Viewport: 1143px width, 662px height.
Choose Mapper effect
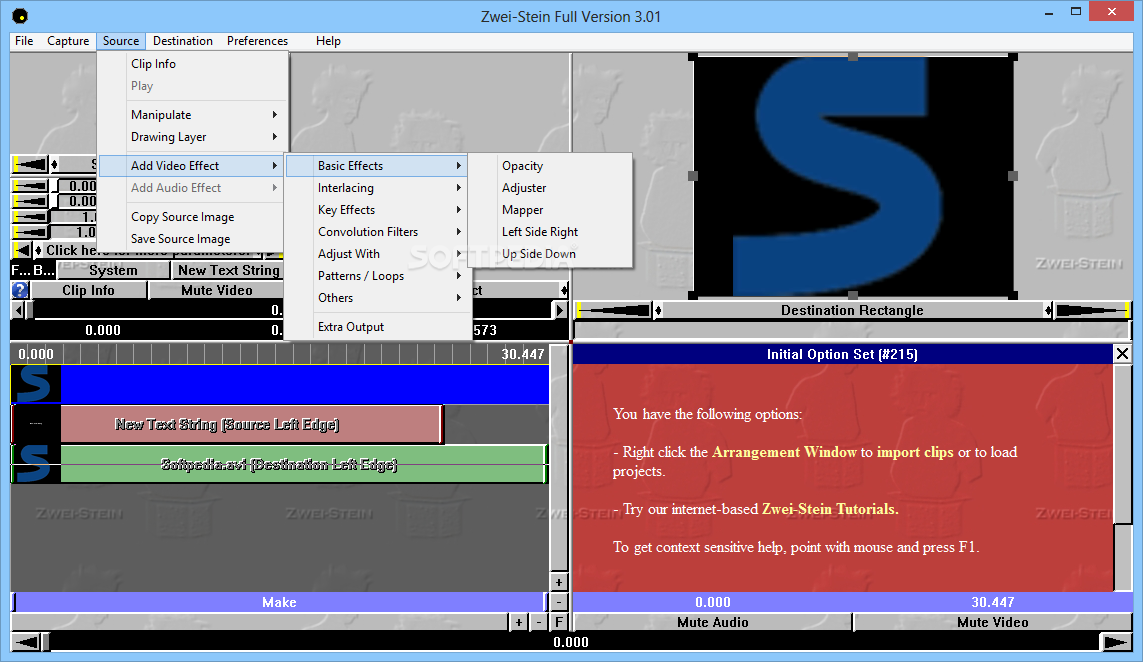pyautogui.click(x=550, y=209)
